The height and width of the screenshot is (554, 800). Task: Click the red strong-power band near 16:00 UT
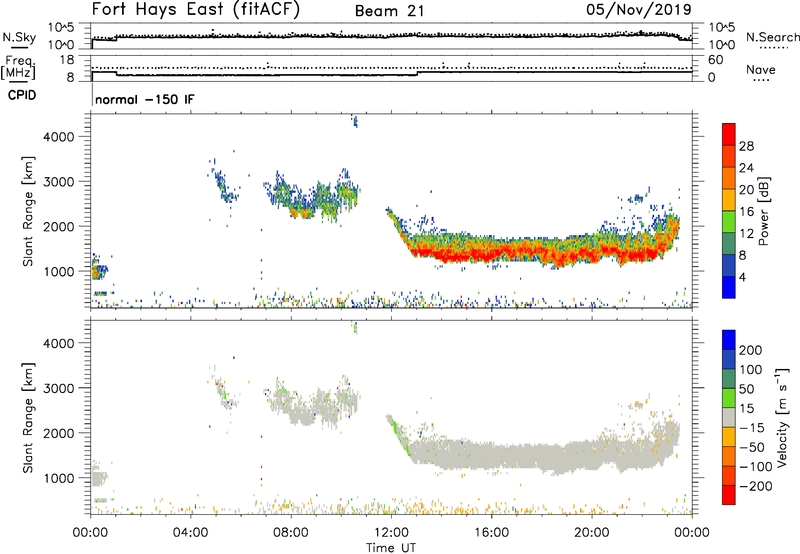pyautogui.click(x=491, y=253)
